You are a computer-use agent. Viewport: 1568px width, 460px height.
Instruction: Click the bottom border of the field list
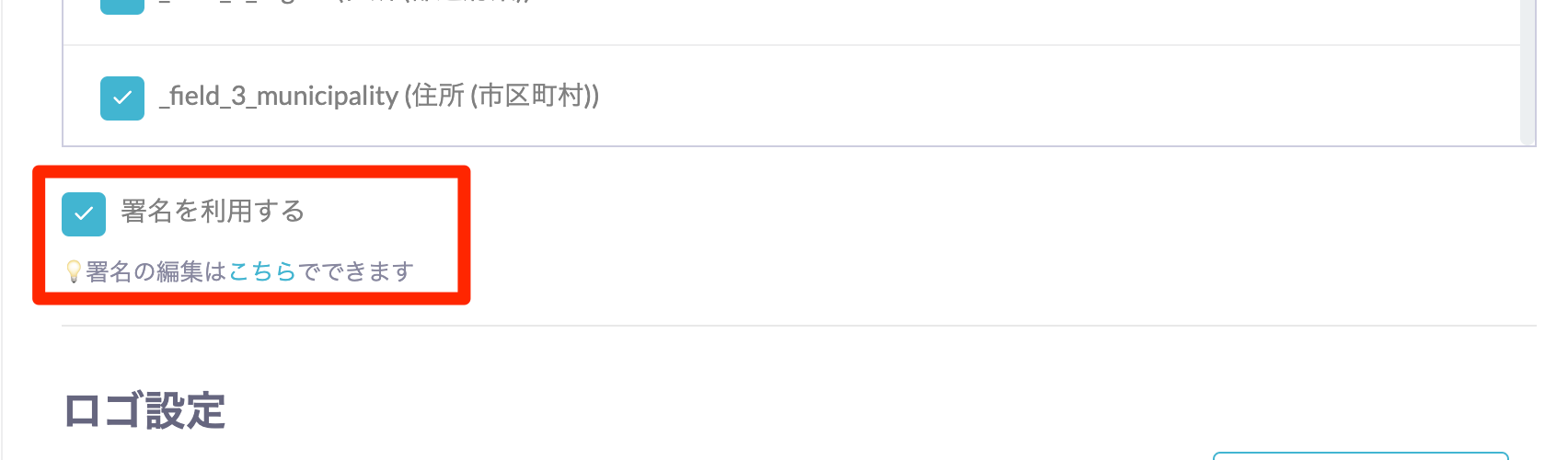click(791, 145)
